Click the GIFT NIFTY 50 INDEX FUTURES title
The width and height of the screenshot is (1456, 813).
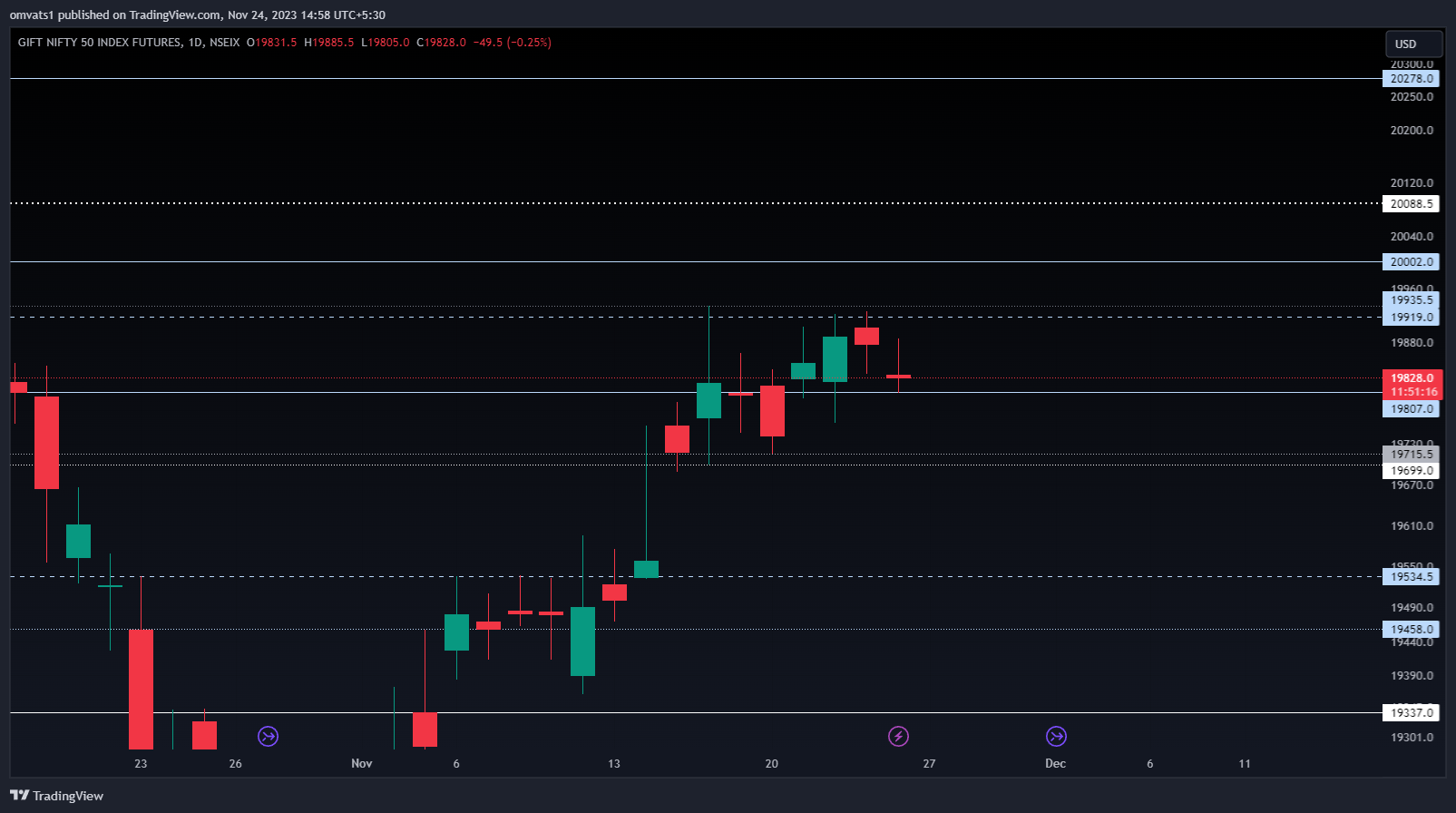tap(100, 43)
